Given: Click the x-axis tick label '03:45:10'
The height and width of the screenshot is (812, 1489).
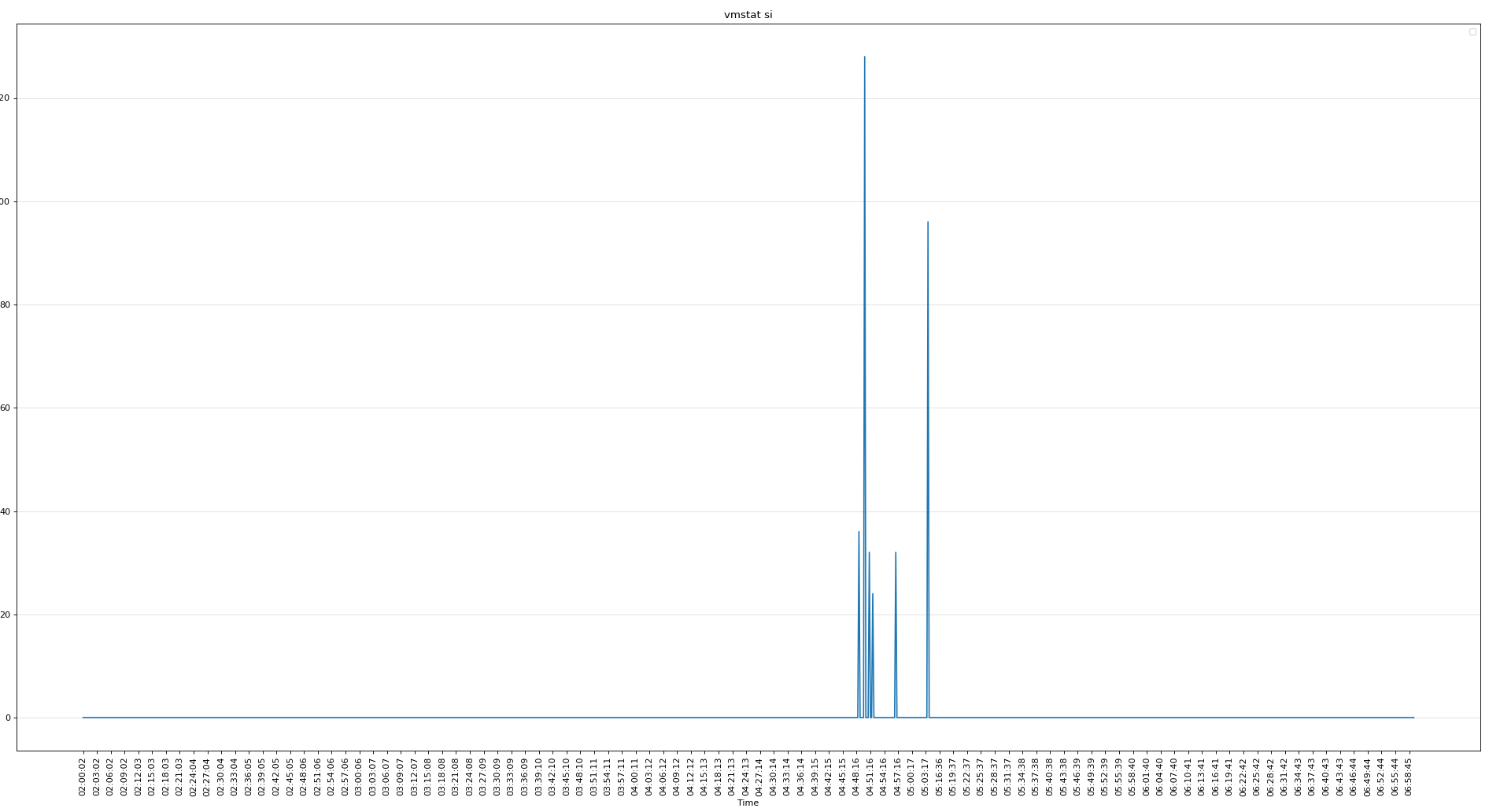Looking at the screenshot, I should pyautogui.click(x=566, y=777).
